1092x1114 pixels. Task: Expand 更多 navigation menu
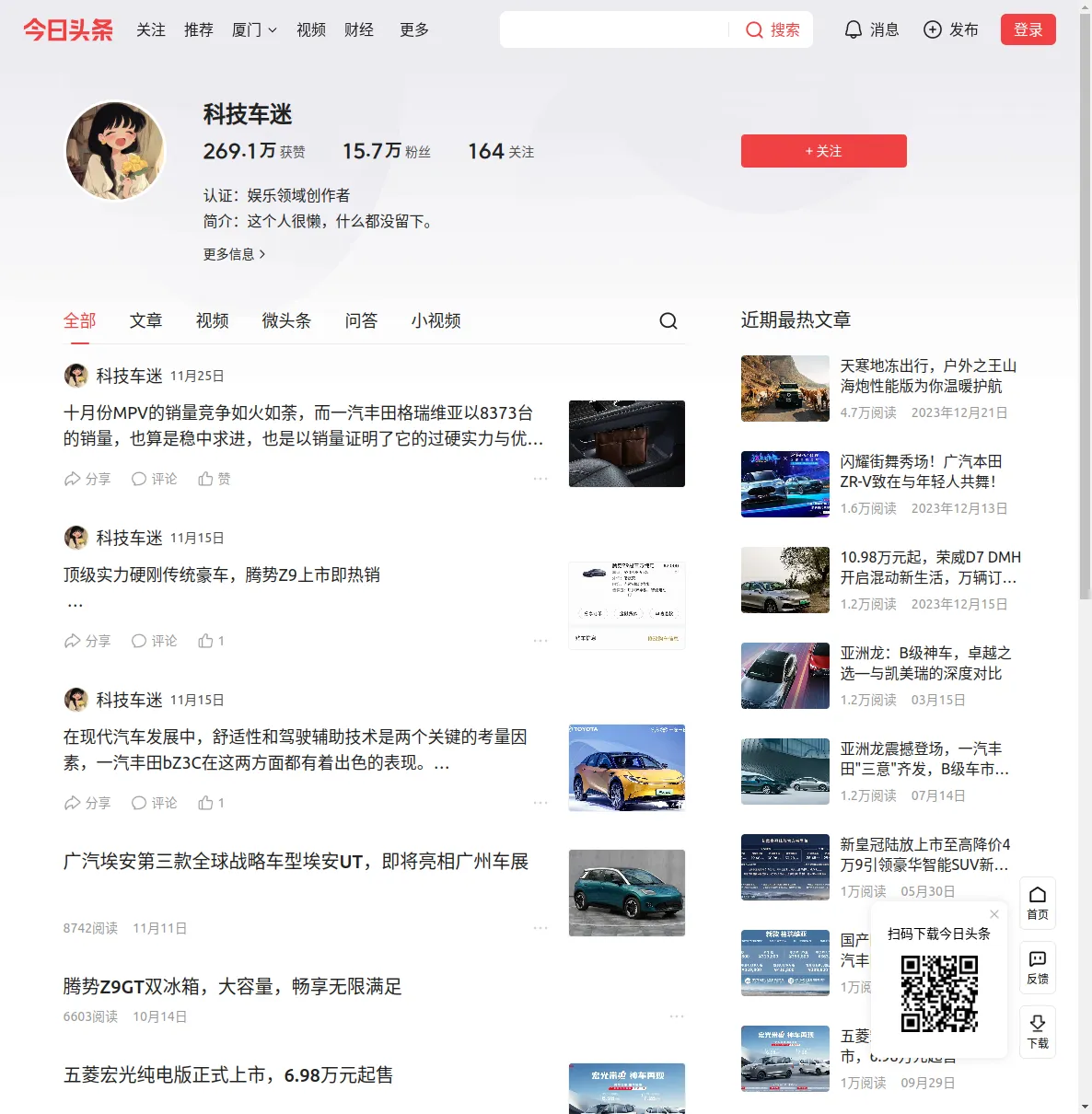tap(414, 29)
